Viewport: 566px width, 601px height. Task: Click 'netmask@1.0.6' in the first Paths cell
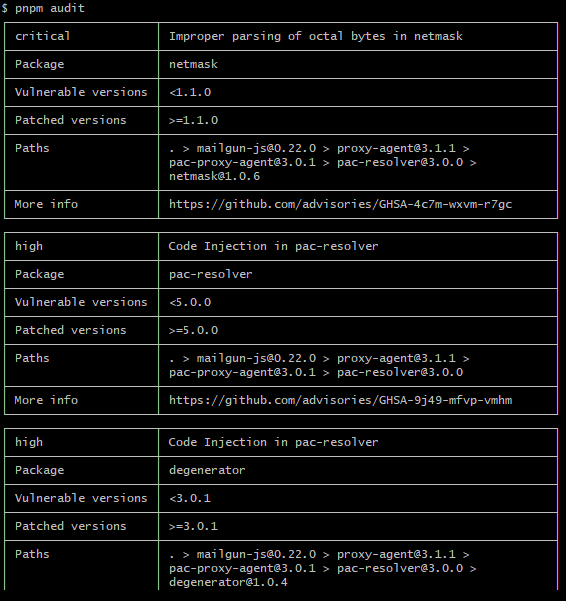click(214, 176)
